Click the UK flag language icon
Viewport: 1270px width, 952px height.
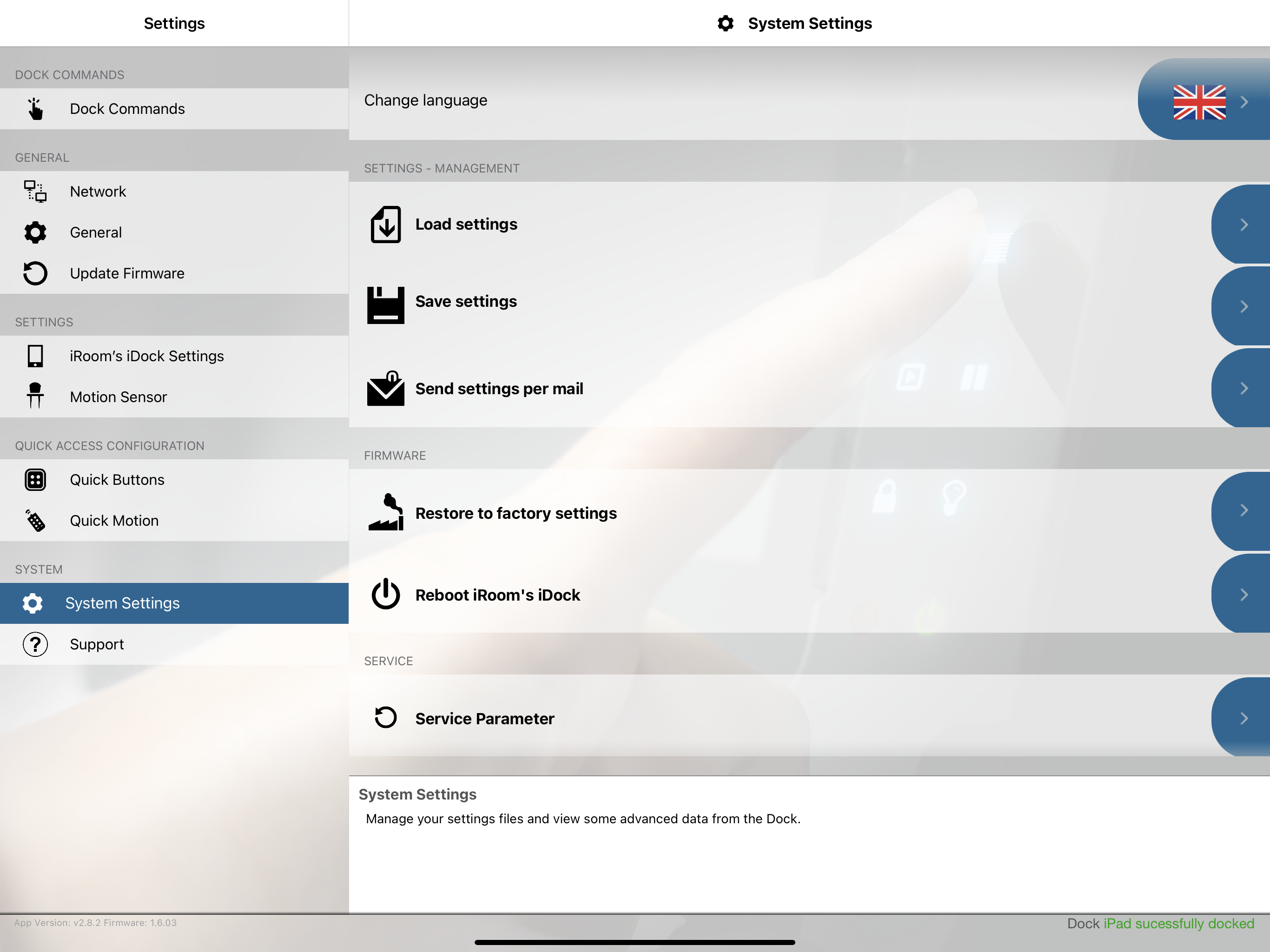(1199, 102)
